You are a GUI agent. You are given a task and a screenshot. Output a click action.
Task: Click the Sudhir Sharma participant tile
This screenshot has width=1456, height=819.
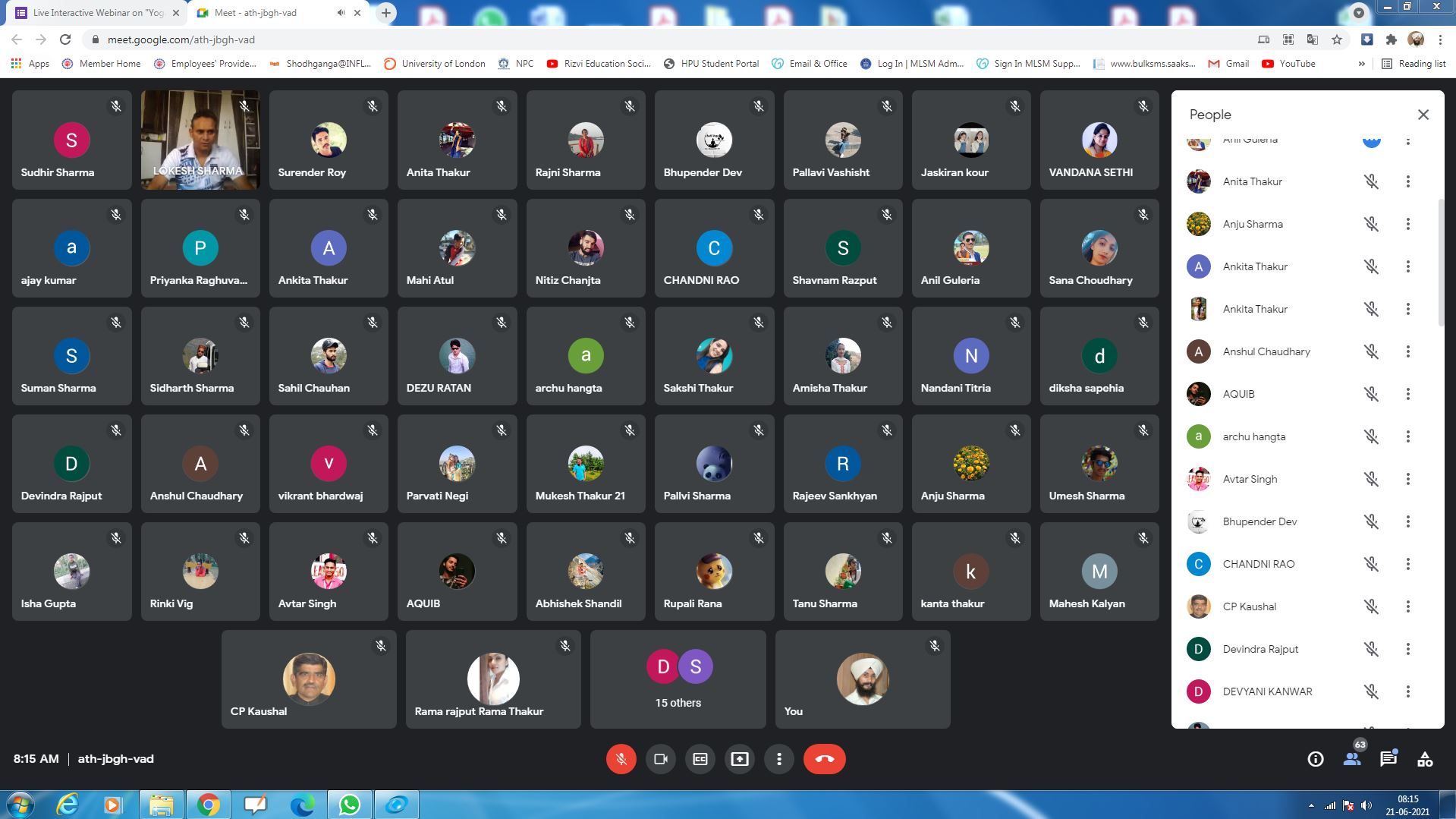point(71,140)
